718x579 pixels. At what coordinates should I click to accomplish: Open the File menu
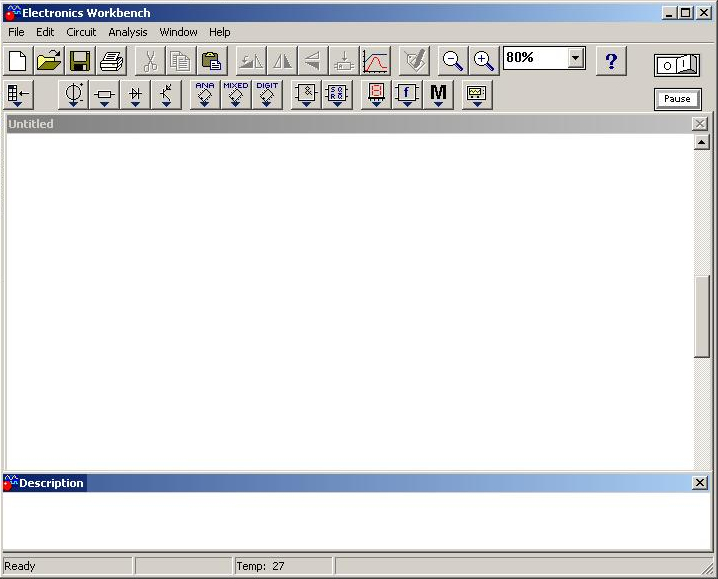coord(16,32)
